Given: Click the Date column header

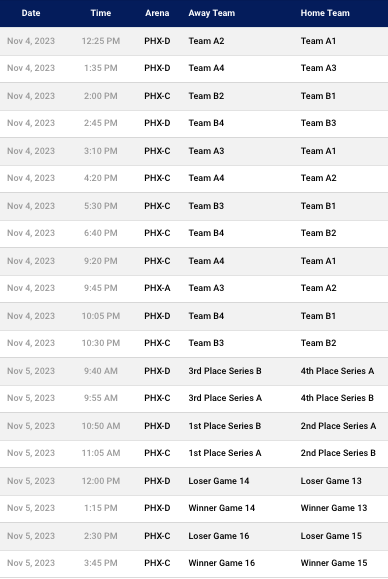Looking at the screenshot, I should point(31,13).
